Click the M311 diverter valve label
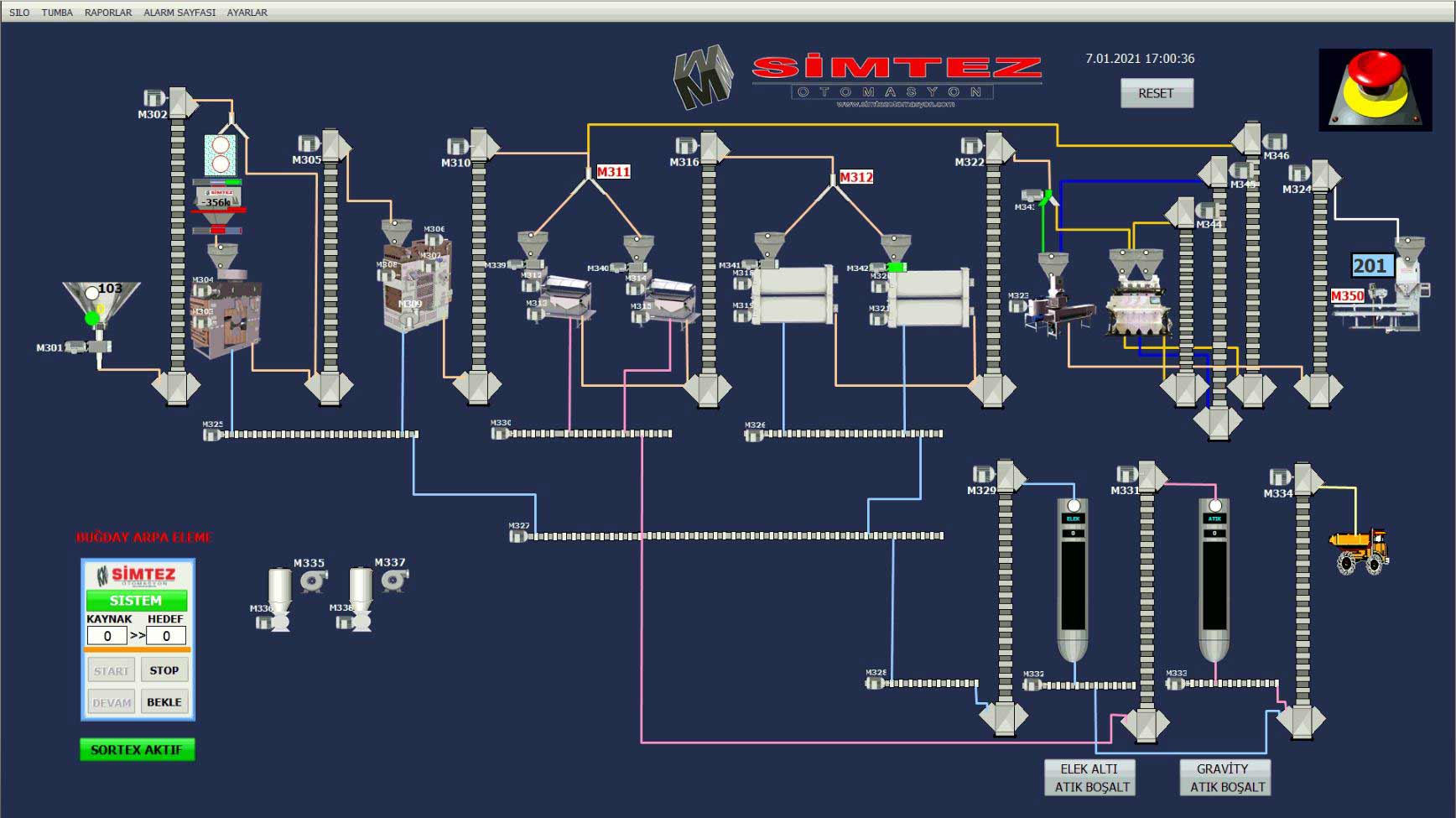The width and height of the screenshot is (1456, 818). [613, 172]
